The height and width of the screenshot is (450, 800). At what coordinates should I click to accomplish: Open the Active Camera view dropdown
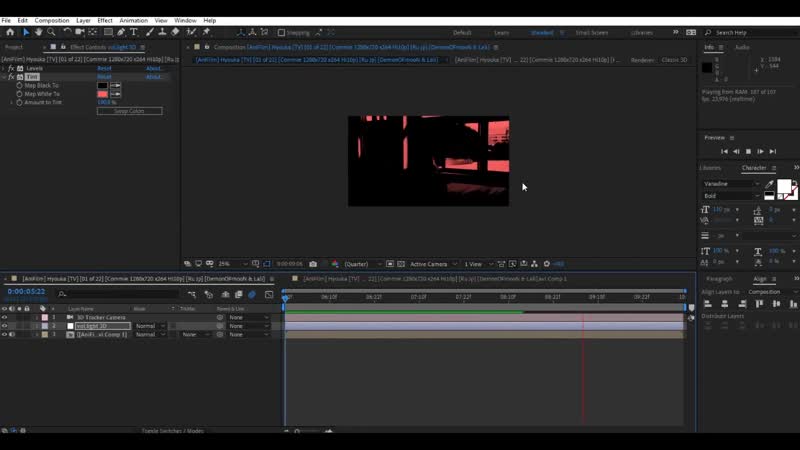pos(433,264)
